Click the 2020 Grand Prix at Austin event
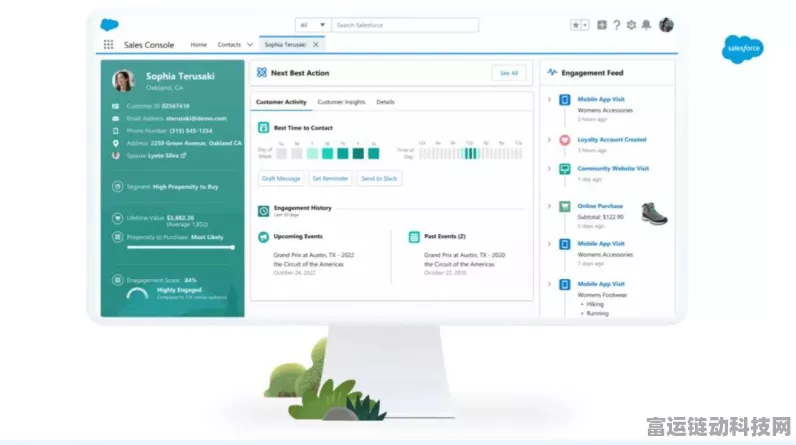 (x=465, y=264)
